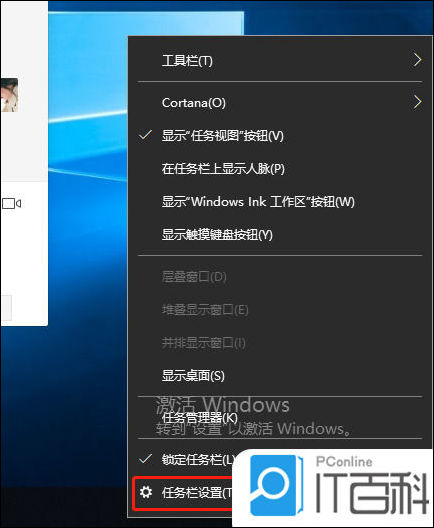Open 任务管理器(K)
This screenshot has width=434, height=528.
[280, 418]
